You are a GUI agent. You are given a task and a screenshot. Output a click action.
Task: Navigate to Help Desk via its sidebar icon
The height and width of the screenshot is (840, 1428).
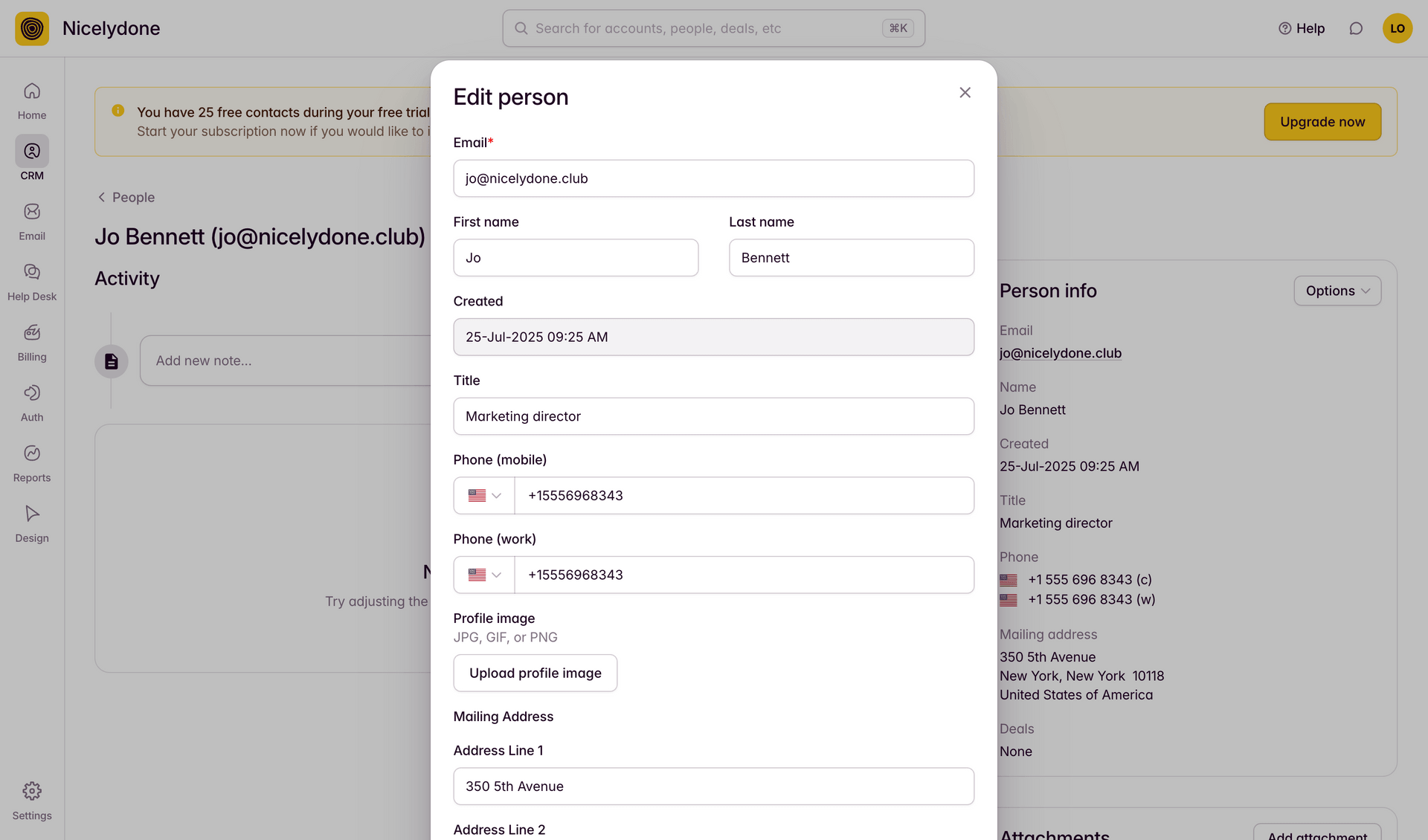(x=31, y=280)
